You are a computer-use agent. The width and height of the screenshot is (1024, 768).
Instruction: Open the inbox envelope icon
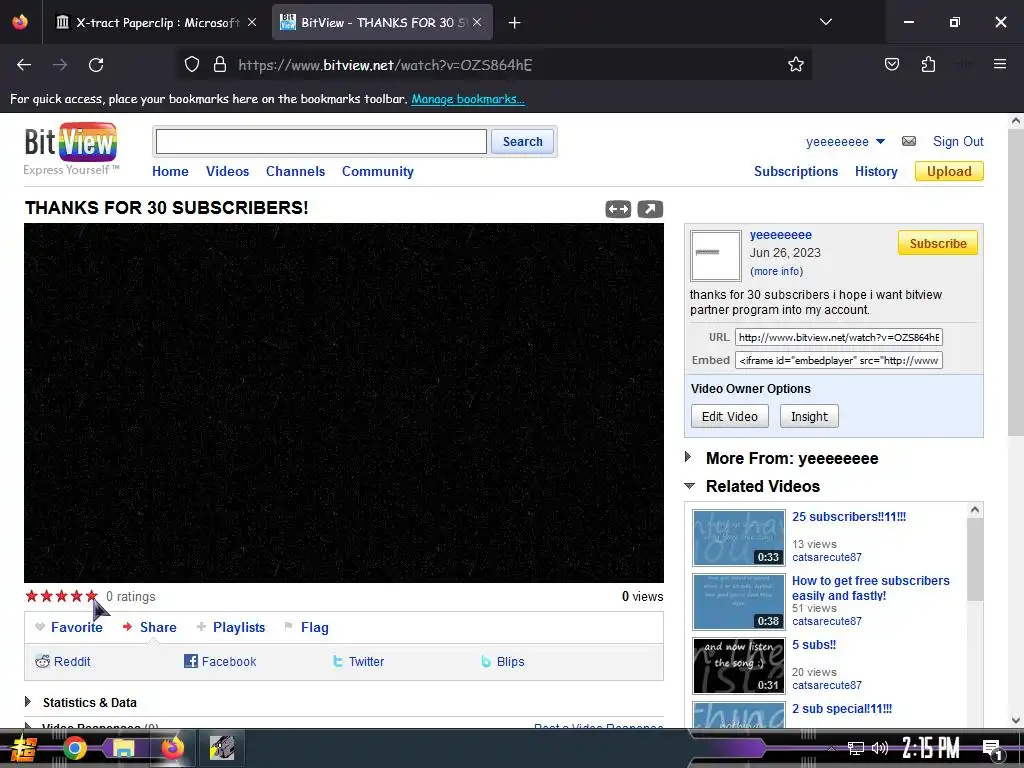tap(908, 141)
